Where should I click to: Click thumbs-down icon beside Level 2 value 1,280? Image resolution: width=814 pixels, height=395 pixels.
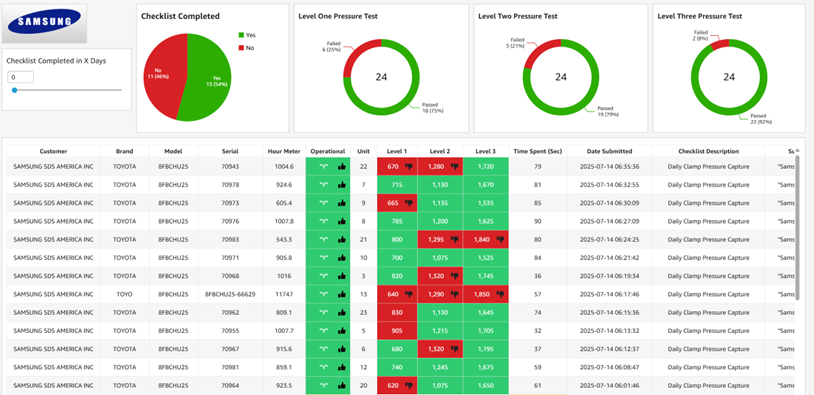455,167
